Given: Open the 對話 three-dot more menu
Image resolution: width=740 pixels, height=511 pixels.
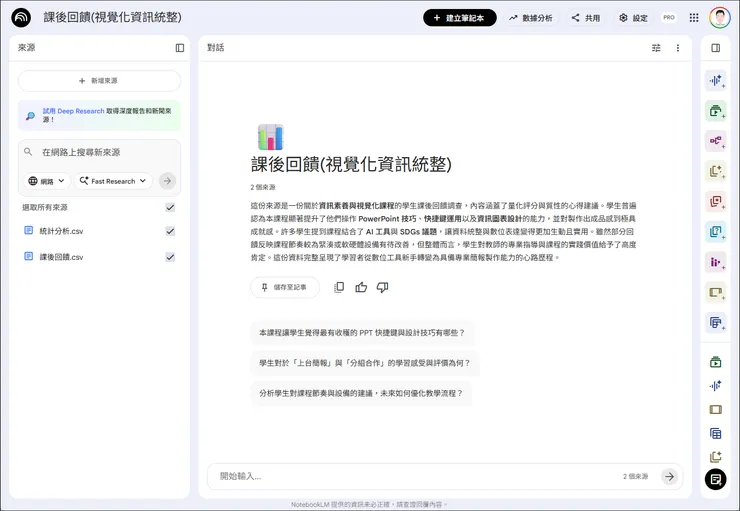Looking at the screenshot, I should coord(678,48).
